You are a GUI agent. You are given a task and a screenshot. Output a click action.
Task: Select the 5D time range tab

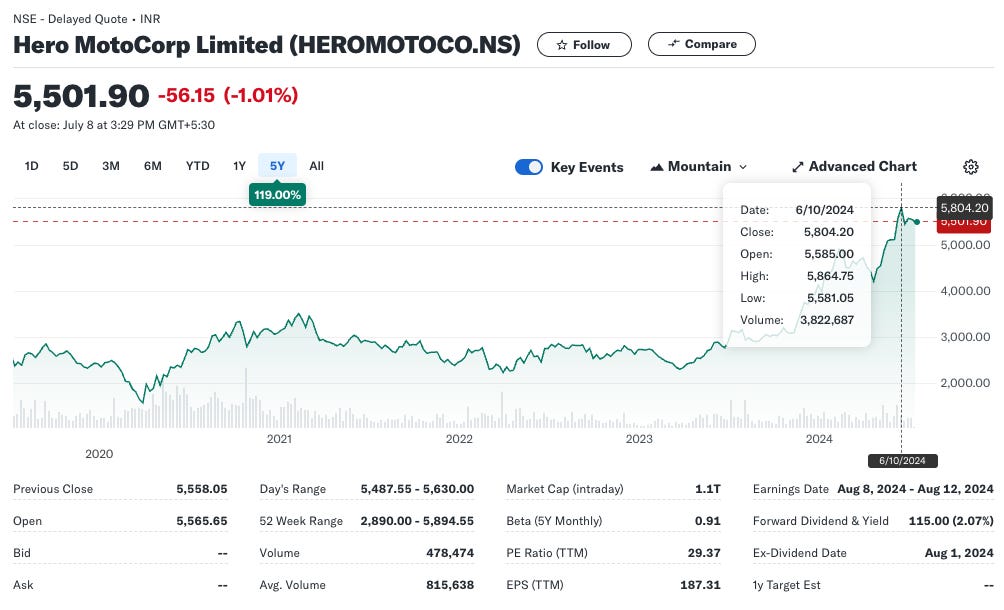[x=70, y=166]
